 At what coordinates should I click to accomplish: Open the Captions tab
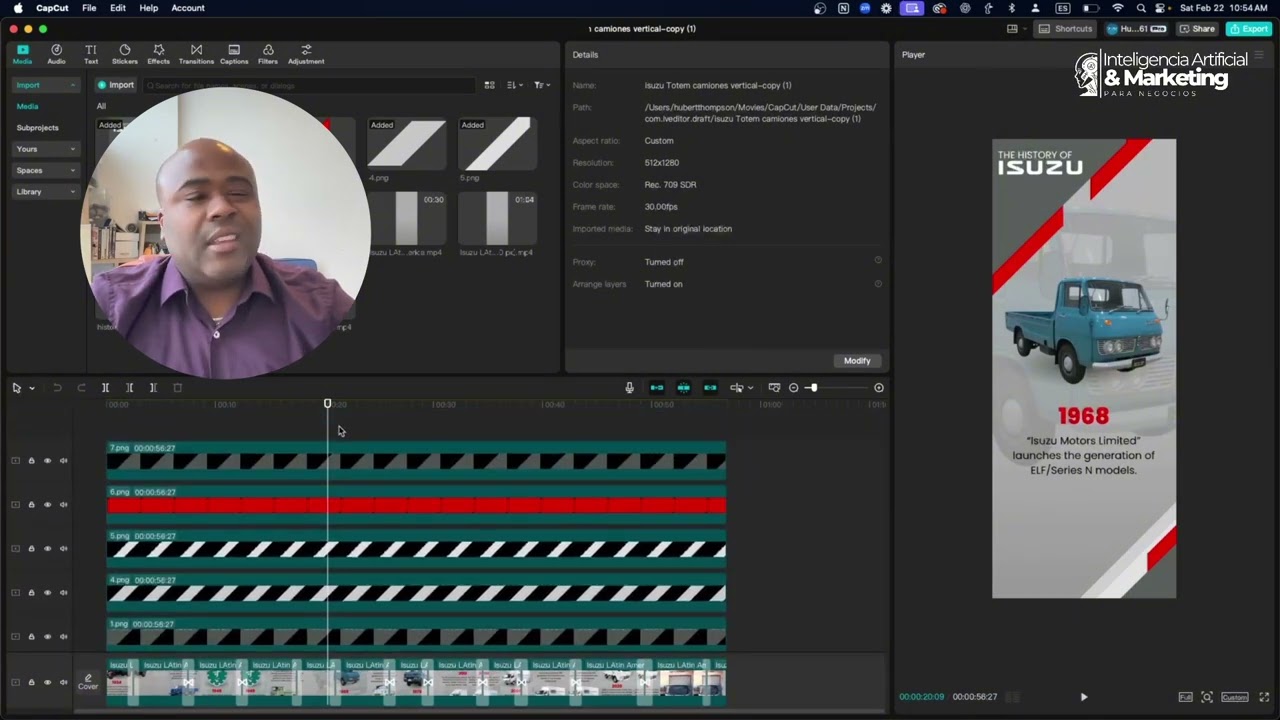(234, 54)
